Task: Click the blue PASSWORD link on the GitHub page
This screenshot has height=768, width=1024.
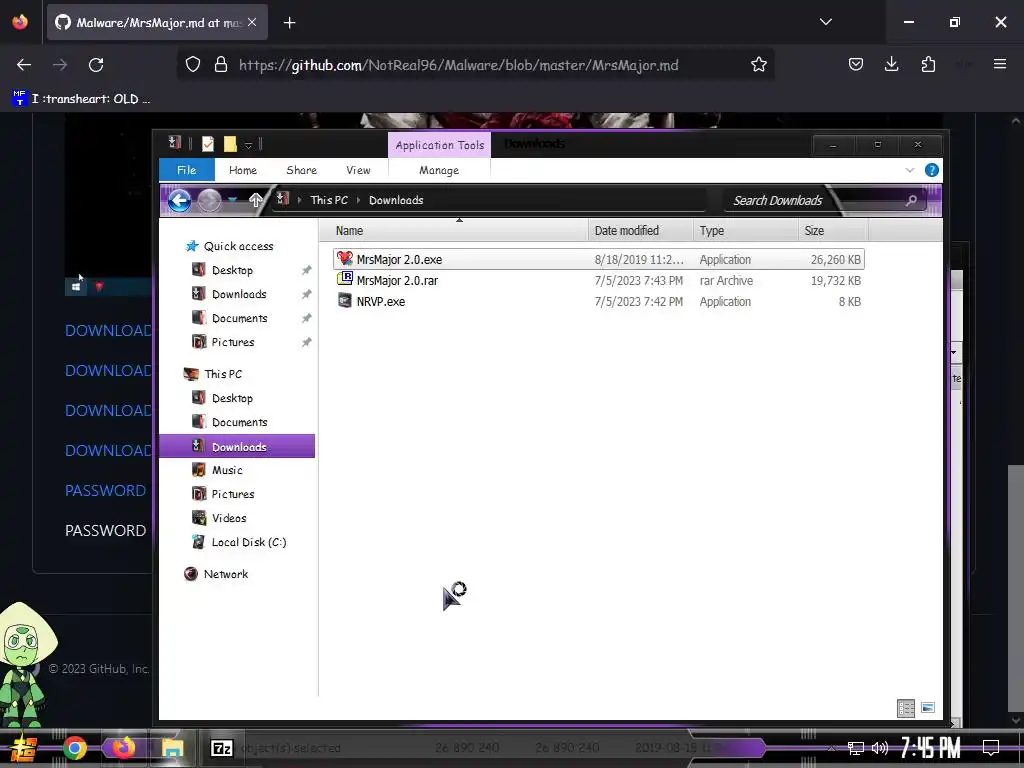Action: tap(105, 490)
